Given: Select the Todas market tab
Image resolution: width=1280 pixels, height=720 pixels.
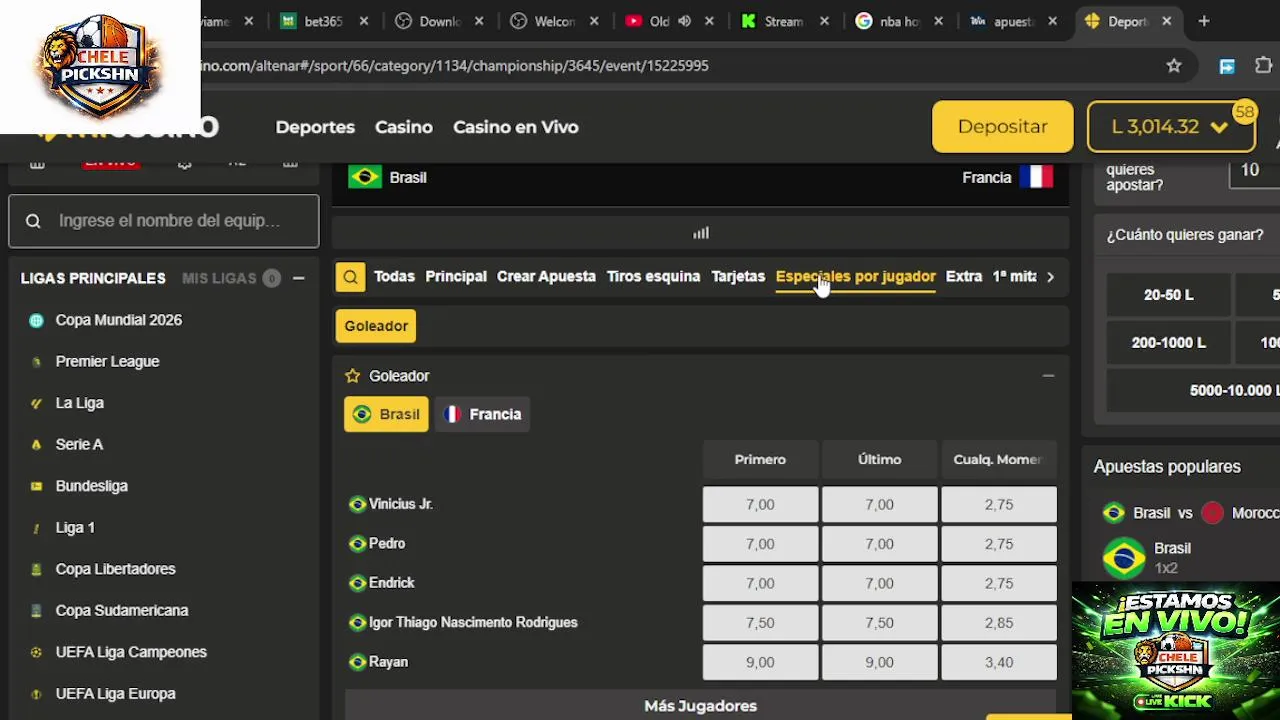Looking at the screenshot, I should coord(394,277).
